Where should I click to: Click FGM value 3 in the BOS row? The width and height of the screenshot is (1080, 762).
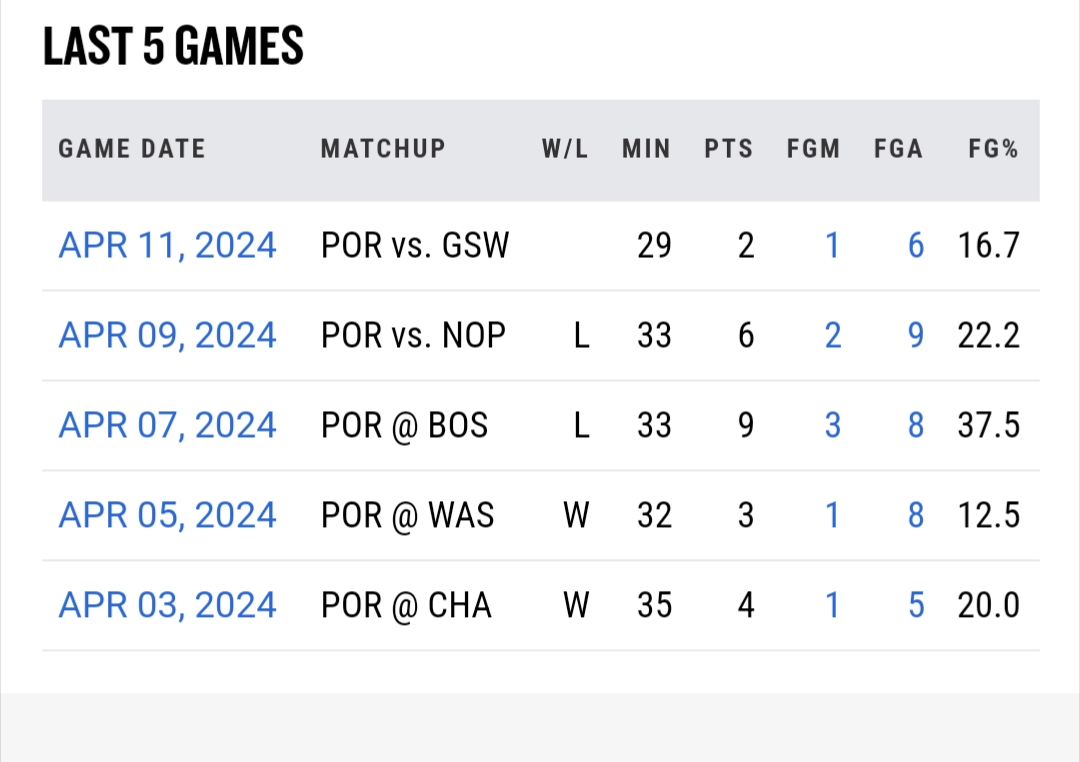point(832,425)
